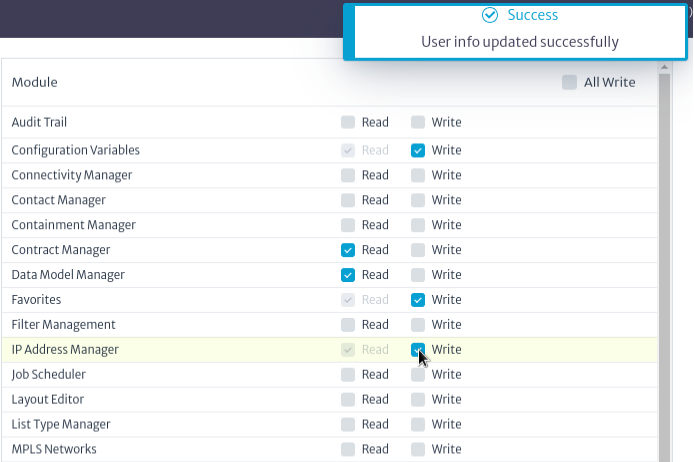
Task: Enable the All Write checkbox
Action: coord(569,82)
